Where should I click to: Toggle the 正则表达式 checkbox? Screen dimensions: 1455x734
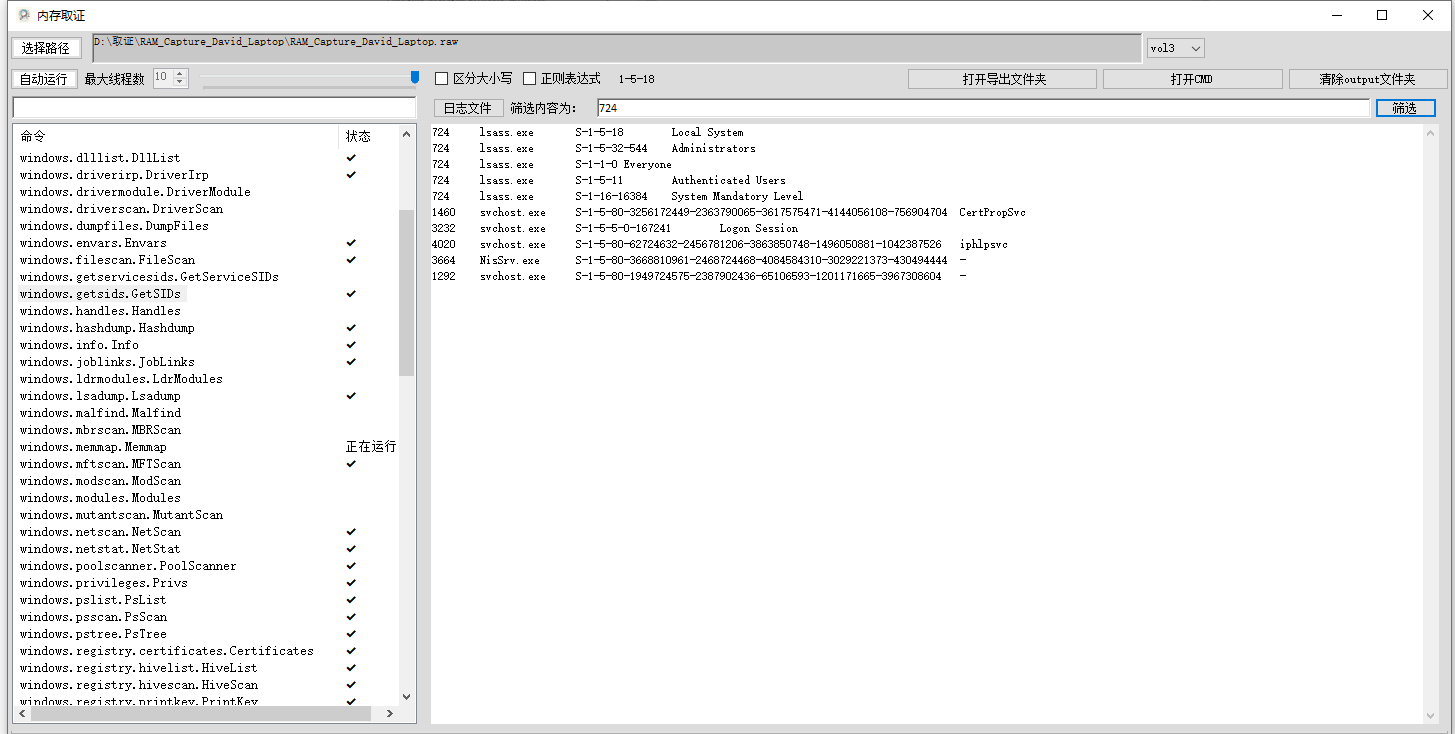pos(530,79)
